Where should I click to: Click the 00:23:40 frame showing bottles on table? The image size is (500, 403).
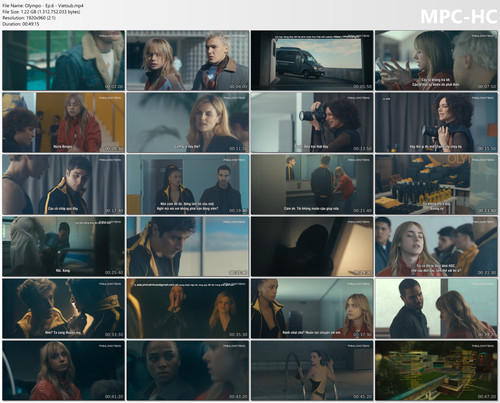(437, 184)
